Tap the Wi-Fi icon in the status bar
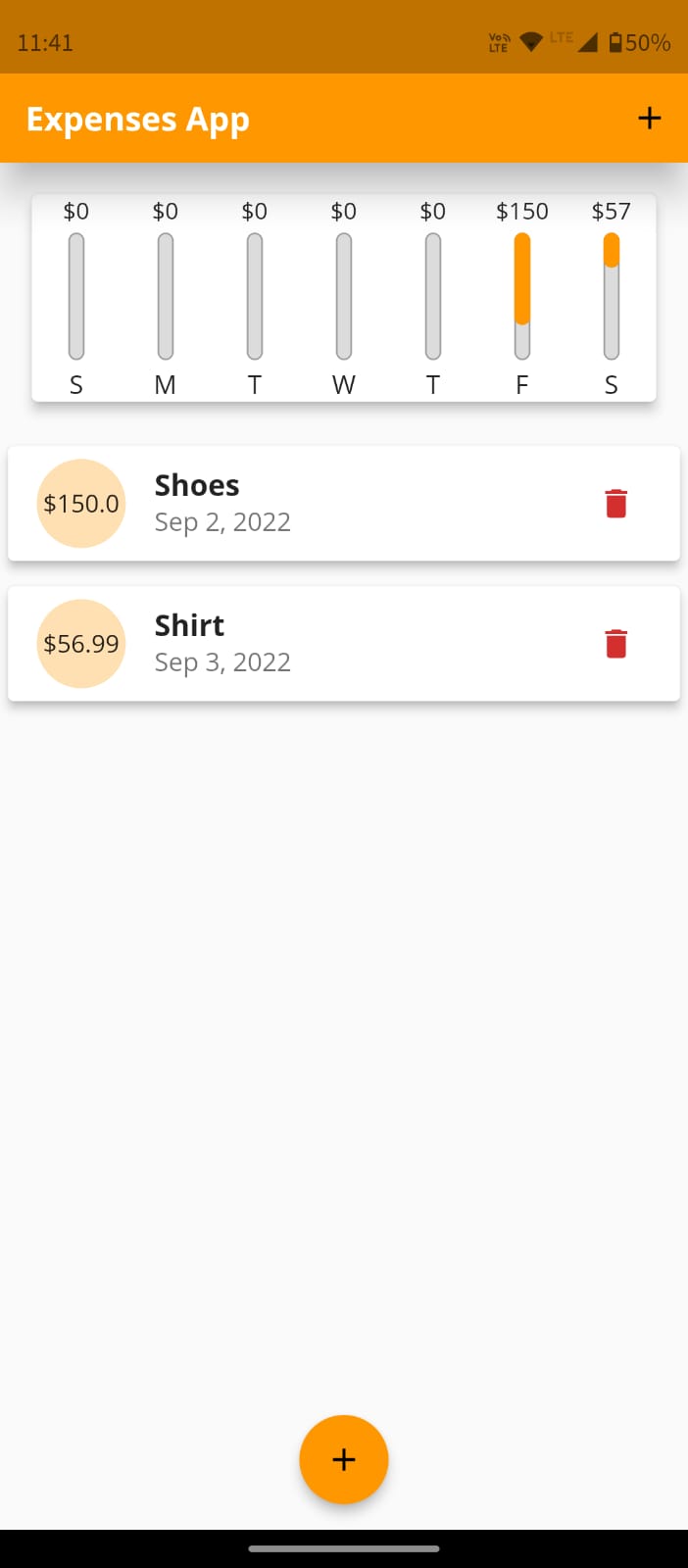Screen dimensions: 688x1568 [x=531, y=41]
